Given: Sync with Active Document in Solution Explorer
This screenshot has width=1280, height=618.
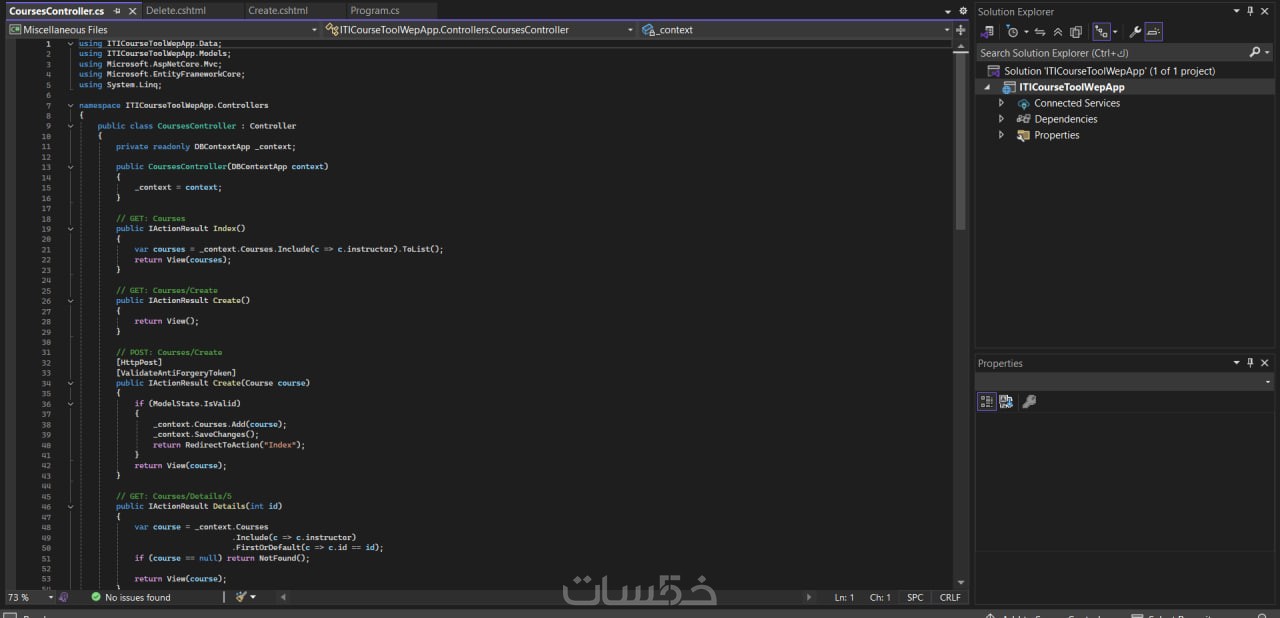Looking at the screenshot, I should tap(1040, 32).
